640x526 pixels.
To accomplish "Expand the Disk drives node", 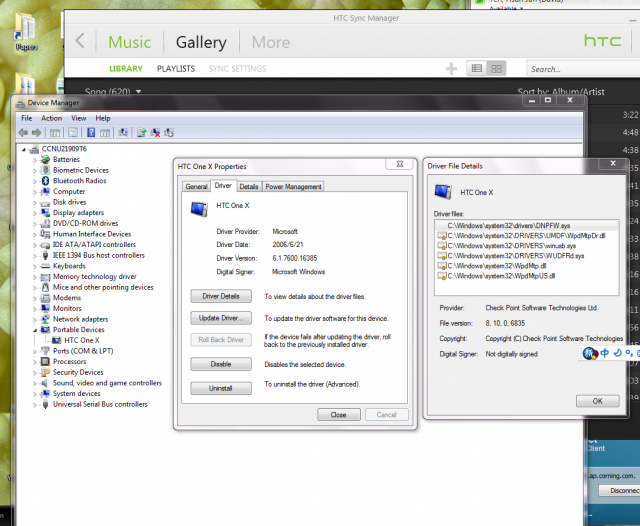I will pyautogui.click(x=35, y=202).
